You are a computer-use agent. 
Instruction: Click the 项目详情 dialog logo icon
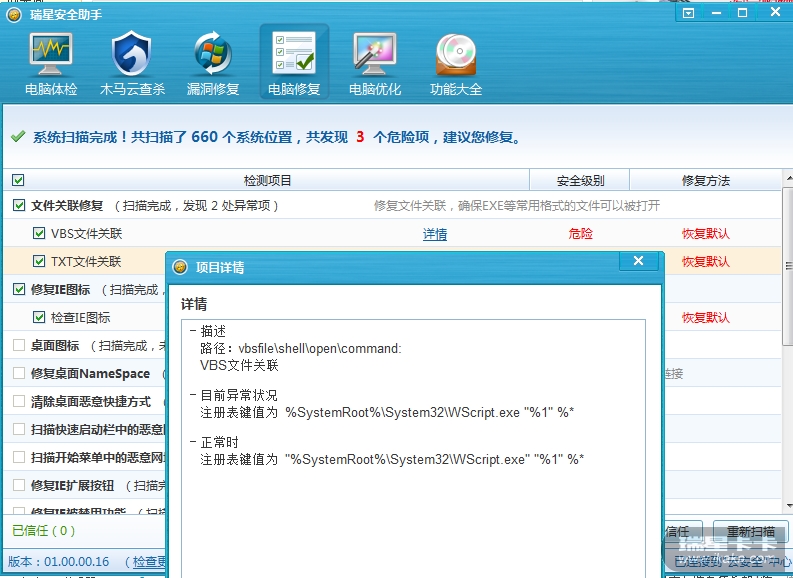pyautogui.click(x=180, y=267)
